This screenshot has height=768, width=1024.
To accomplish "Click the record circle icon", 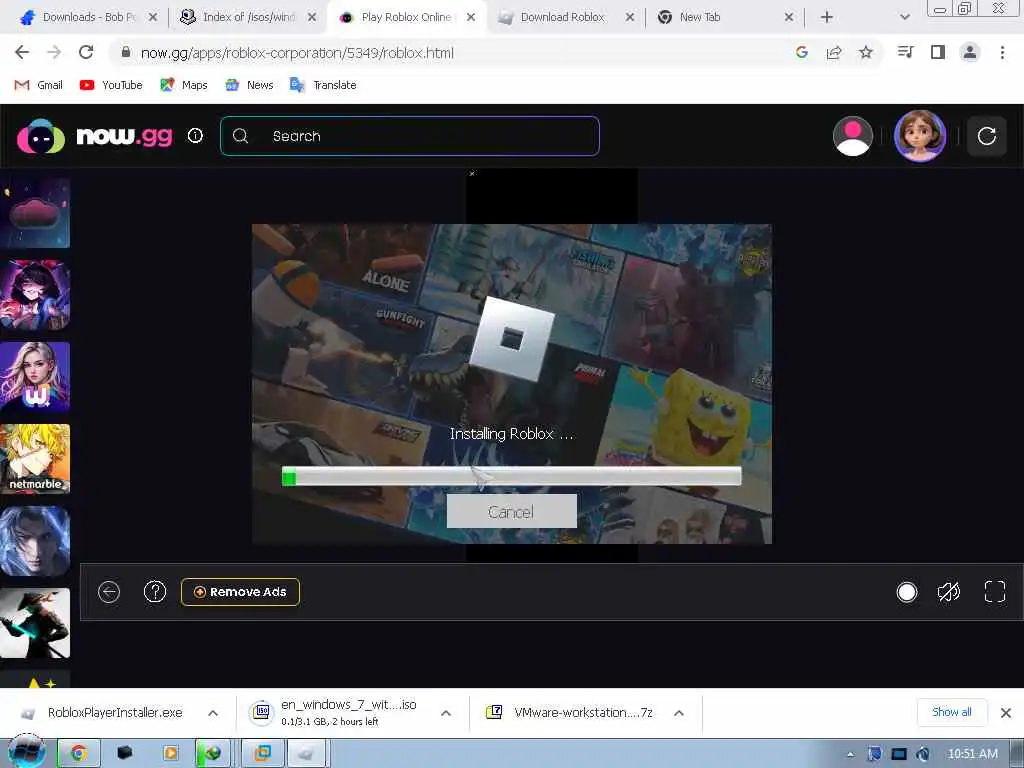I will coord(906,592).
